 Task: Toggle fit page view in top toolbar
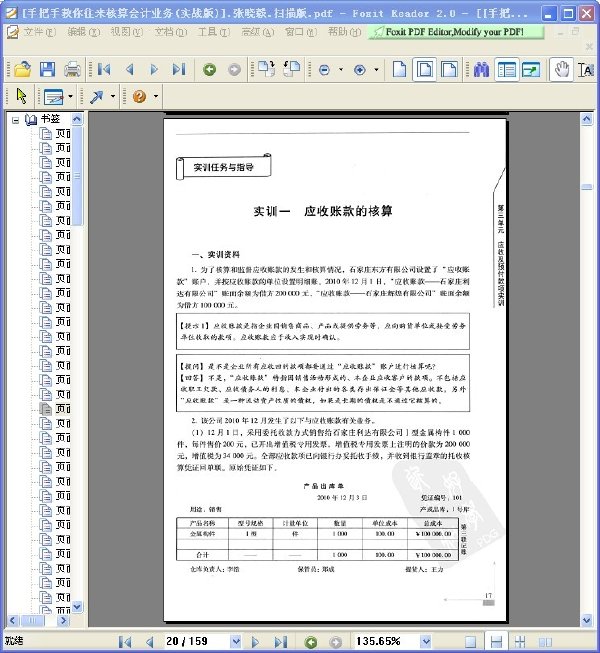424,69
